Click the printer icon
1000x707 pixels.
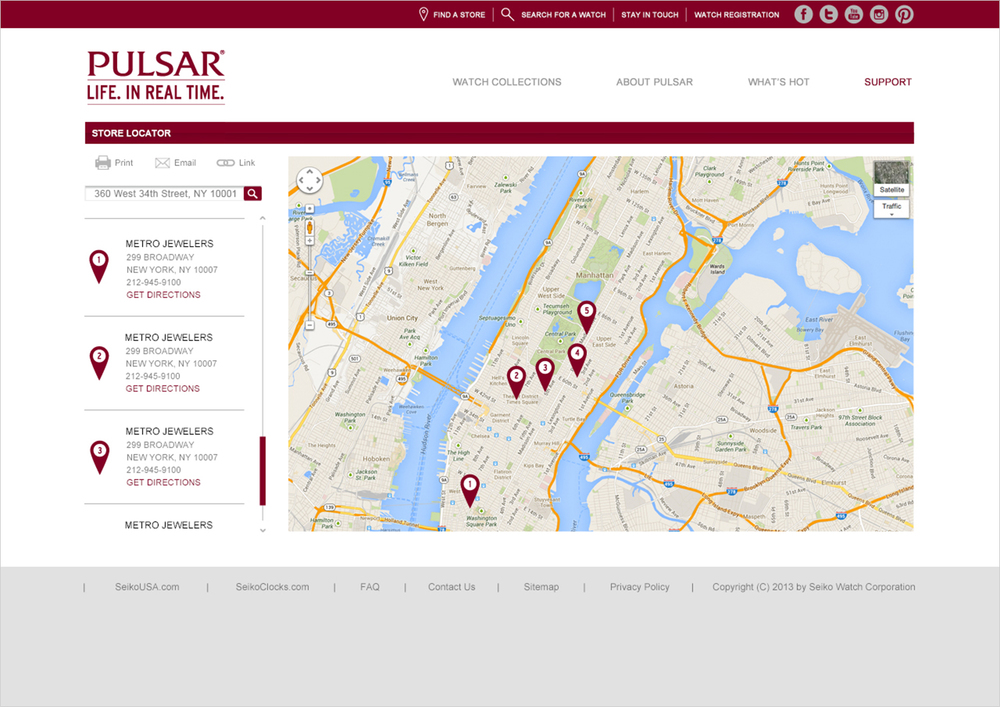pyautogui.click(x=103, y=163)
